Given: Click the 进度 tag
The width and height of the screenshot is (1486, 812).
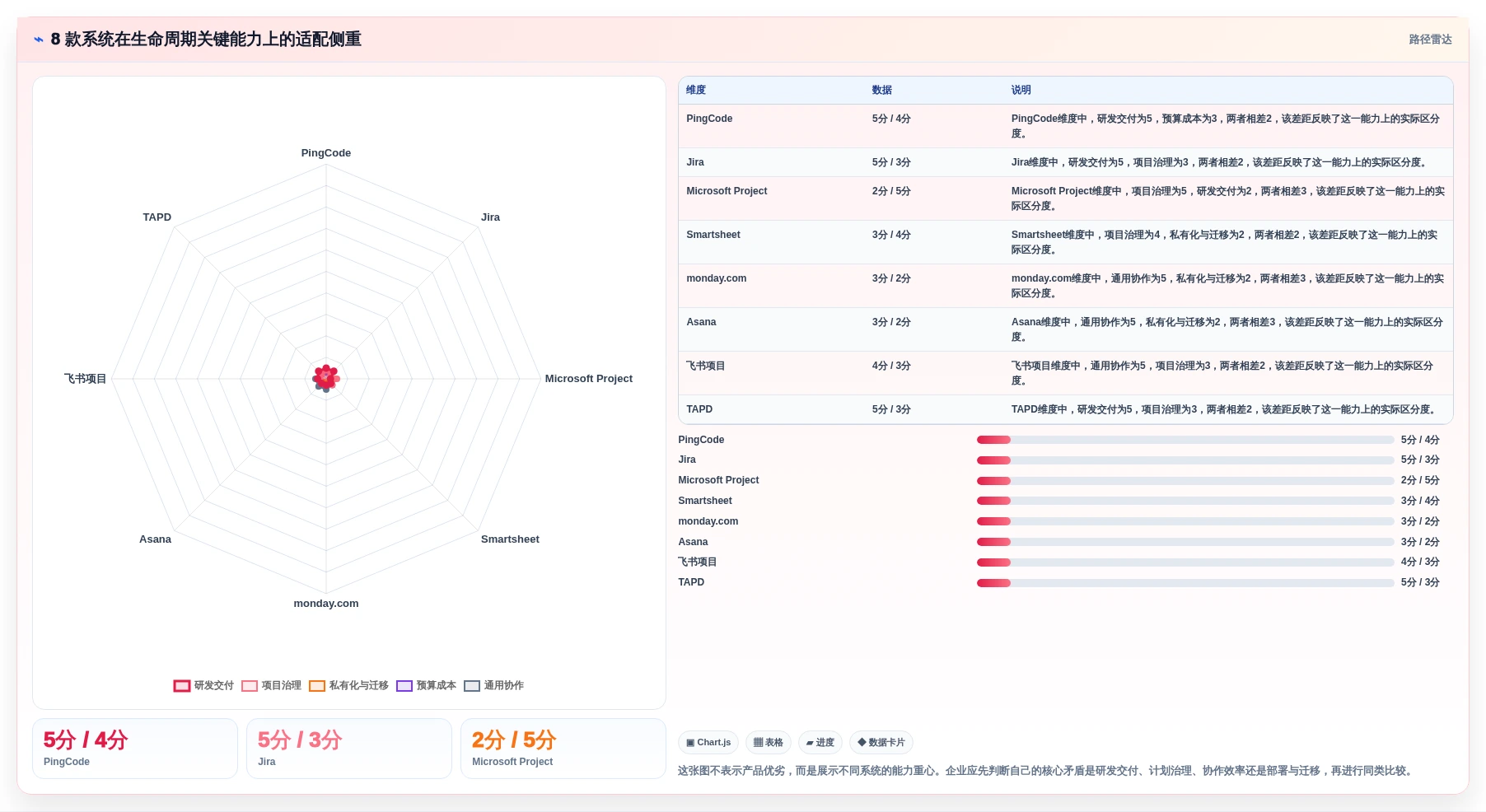Looking at the screenshot, I should click(820, 743).
